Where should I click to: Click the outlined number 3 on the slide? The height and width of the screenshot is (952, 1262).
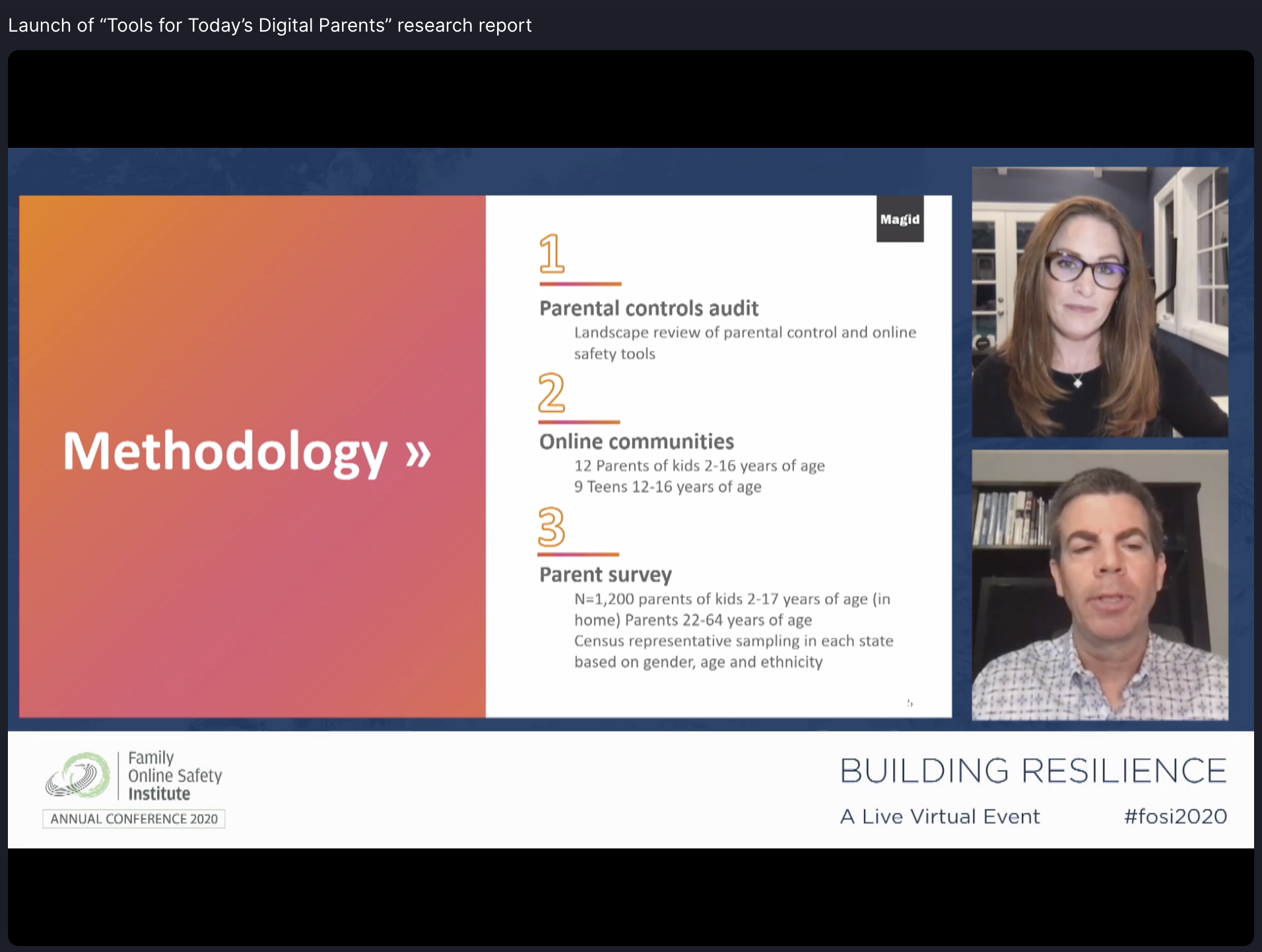(552, 527)
